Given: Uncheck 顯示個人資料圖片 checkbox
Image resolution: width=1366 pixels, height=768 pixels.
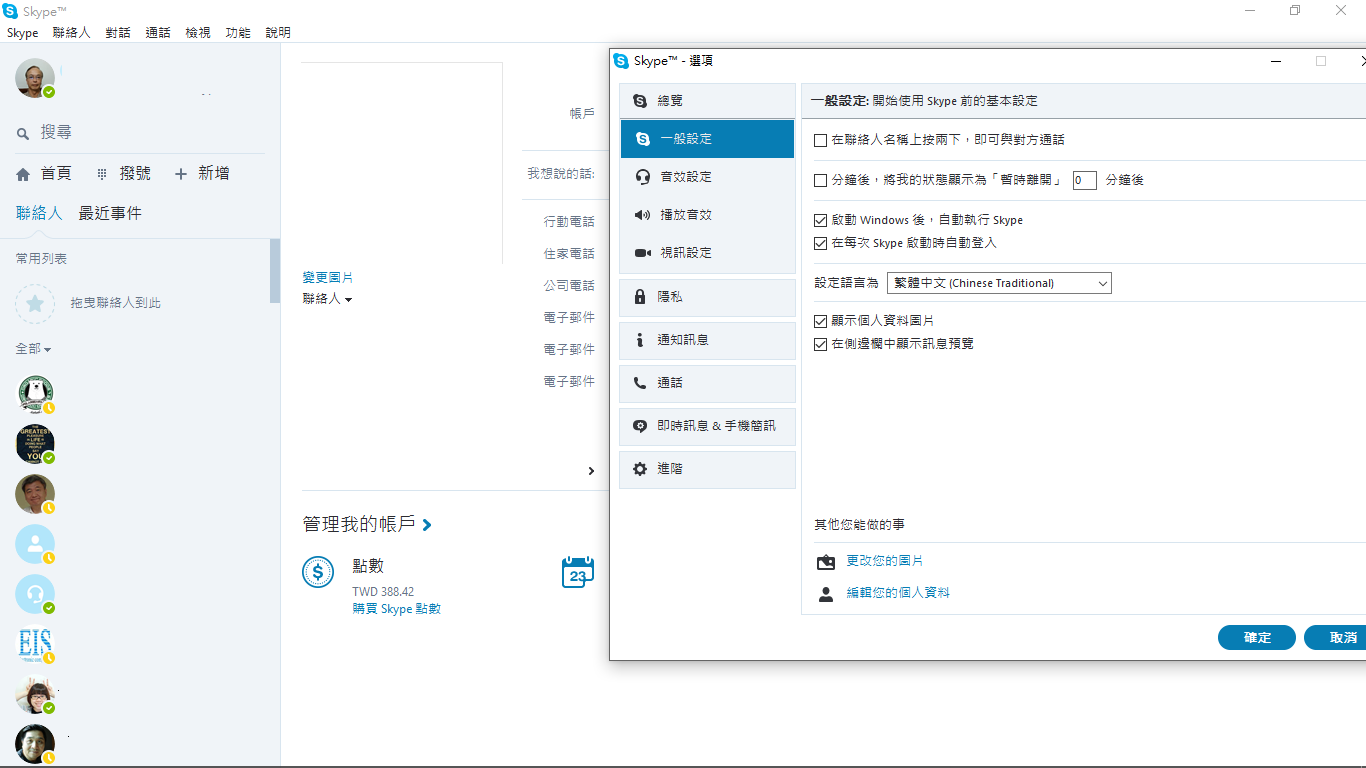Looking at the screenshot, I should click(x=821, y=321).
